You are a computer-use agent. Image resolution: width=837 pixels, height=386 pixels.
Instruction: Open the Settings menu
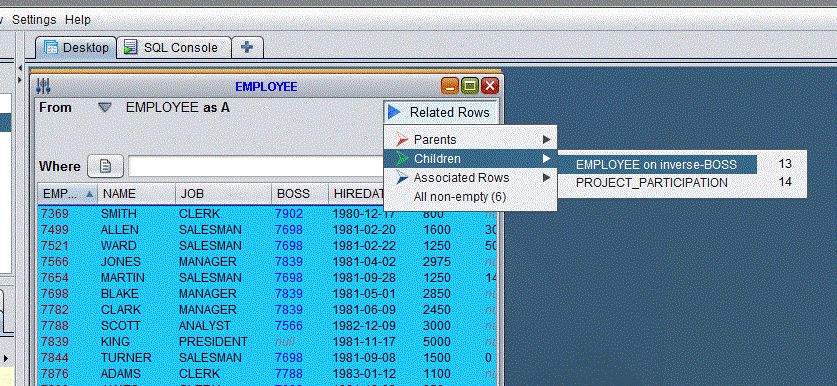(34, 20)
